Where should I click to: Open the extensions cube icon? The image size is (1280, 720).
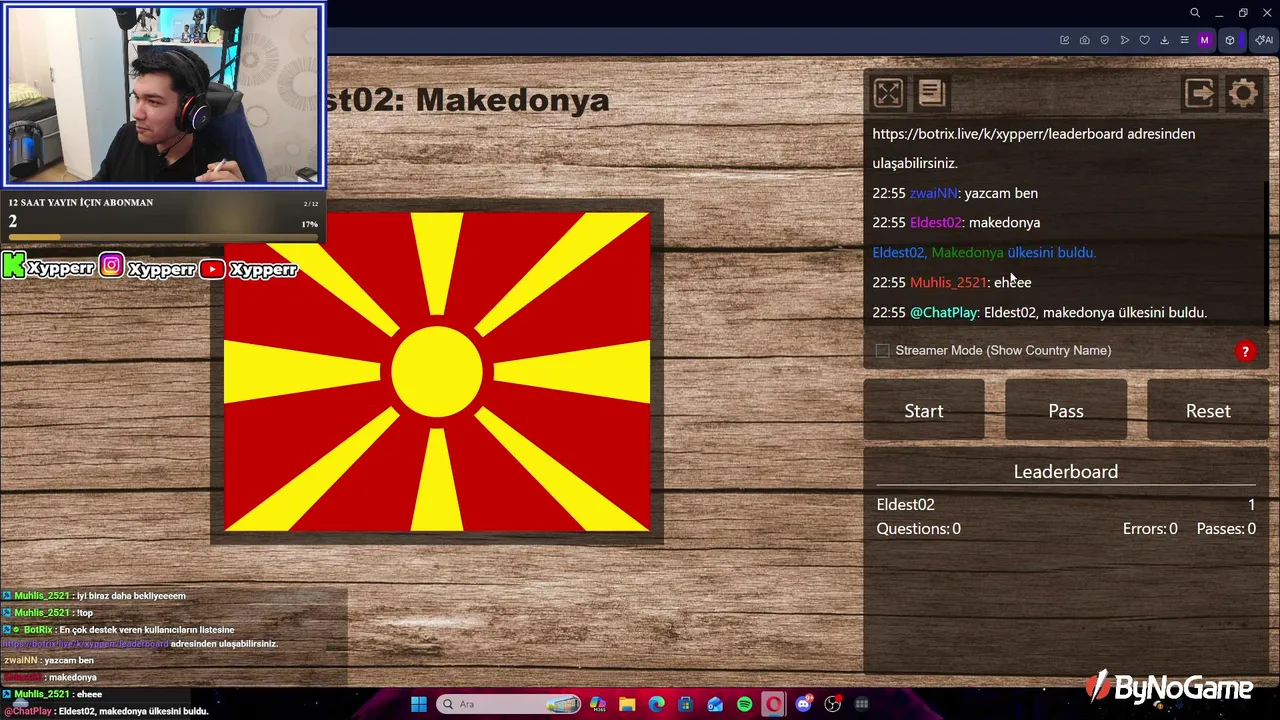click(x=1230, y=40)
